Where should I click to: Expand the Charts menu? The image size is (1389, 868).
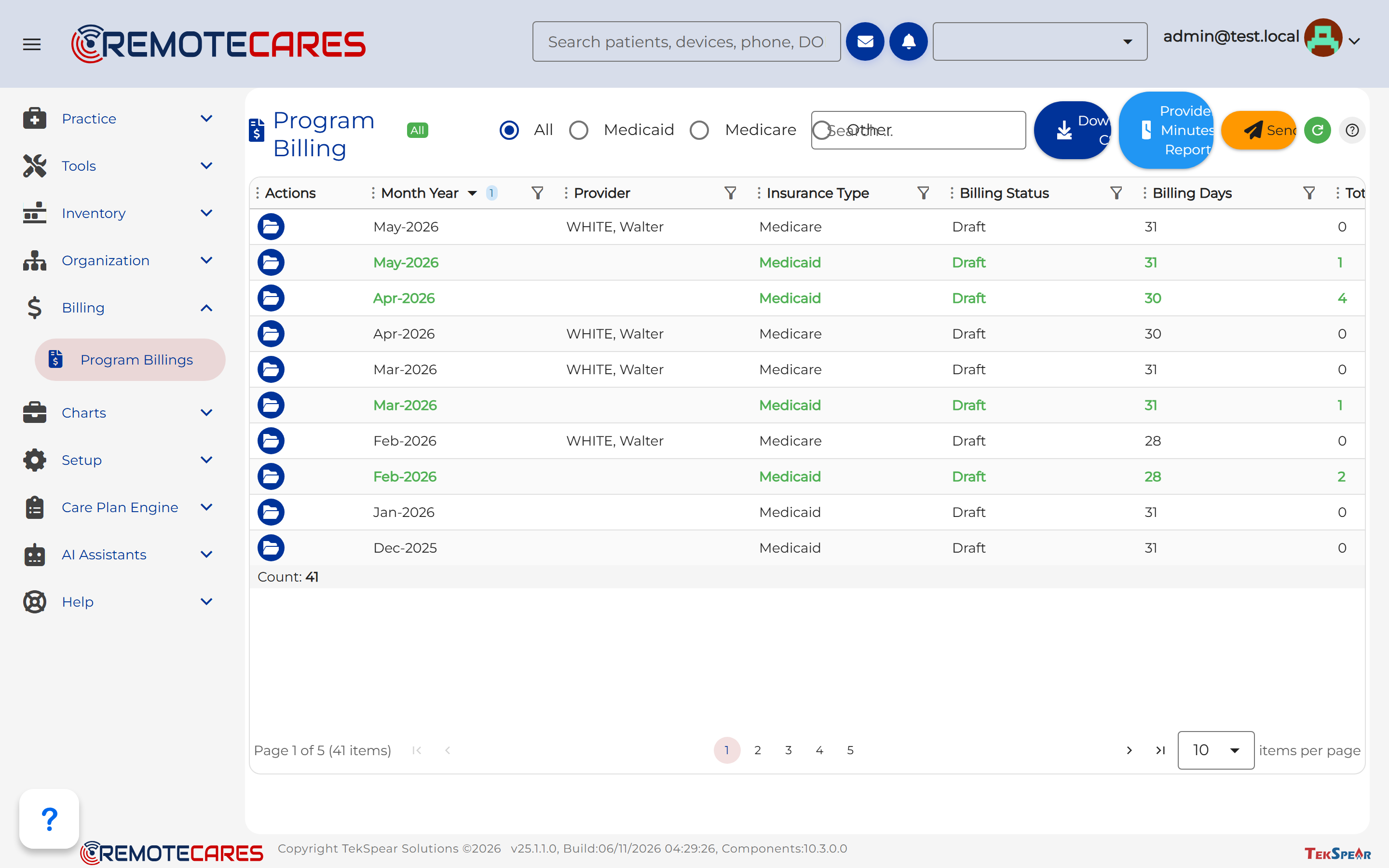(118, 413)
